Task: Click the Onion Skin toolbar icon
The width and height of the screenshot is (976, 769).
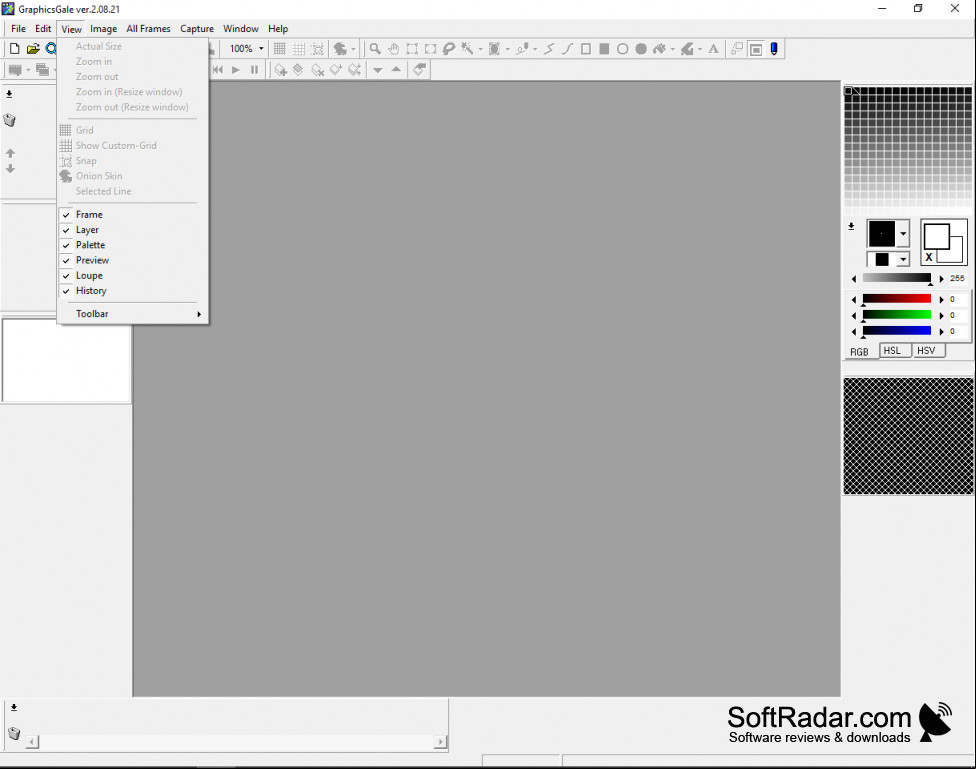Action: point(340,49)
